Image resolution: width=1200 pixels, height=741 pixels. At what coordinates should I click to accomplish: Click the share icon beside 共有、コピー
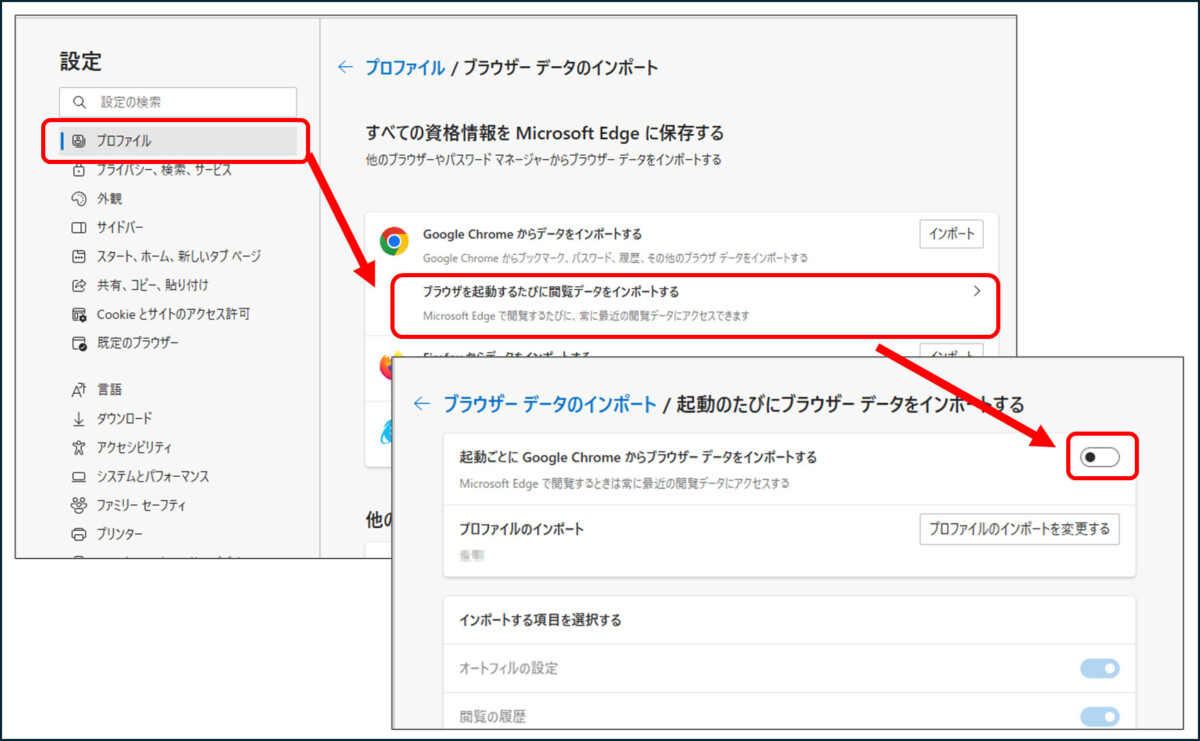pyautogui.click(x=79, y=285)
